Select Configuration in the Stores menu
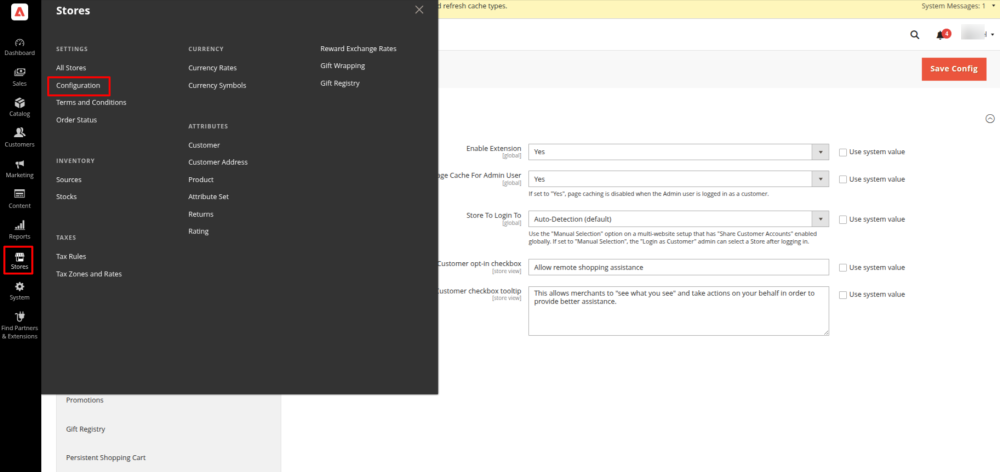 [x=78, y=86]
